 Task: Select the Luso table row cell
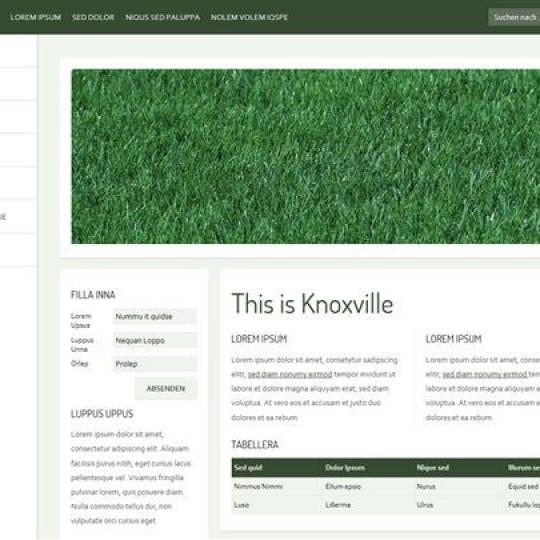pos(241,505)
